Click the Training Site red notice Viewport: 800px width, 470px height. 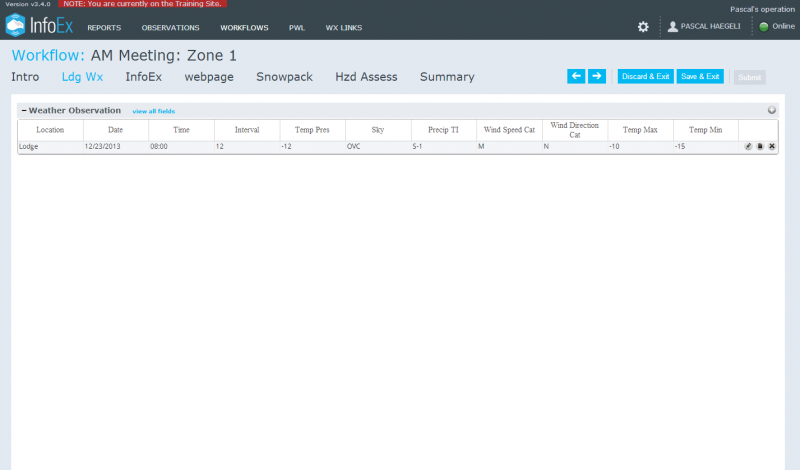pyautogui.click(x=142, y=4)
